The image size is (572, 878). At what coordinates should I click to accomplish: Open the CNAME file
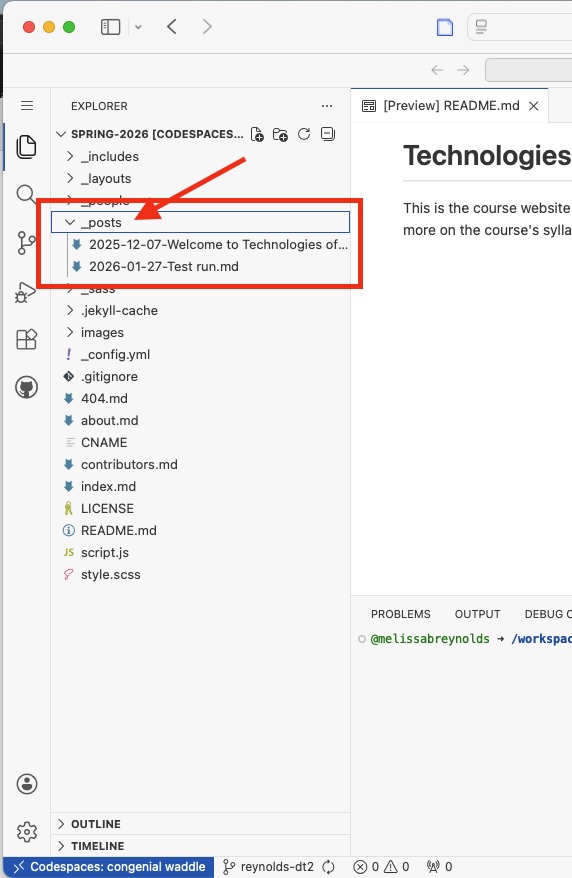click(200, 442)
